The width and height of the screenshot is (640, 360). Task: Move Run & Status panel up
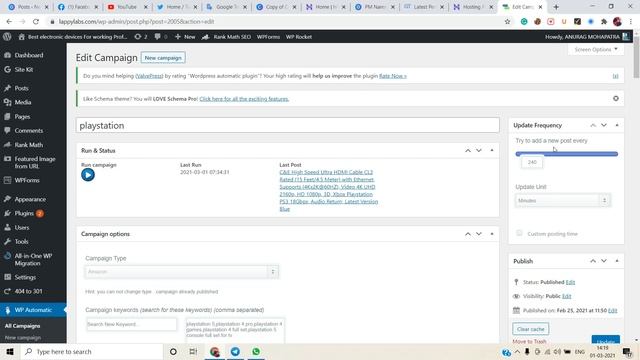(x=468, y=151)
